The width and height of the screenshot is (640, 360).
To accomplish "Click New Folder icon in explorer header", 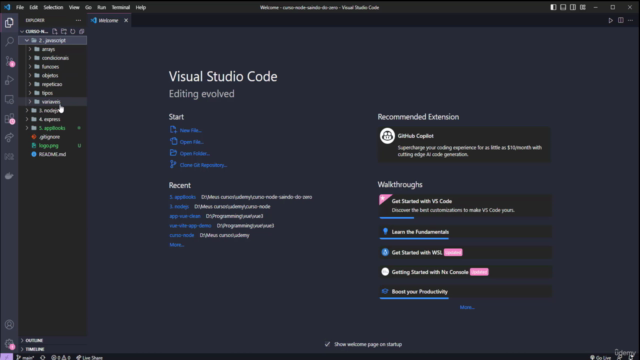I will pos(64,31).
